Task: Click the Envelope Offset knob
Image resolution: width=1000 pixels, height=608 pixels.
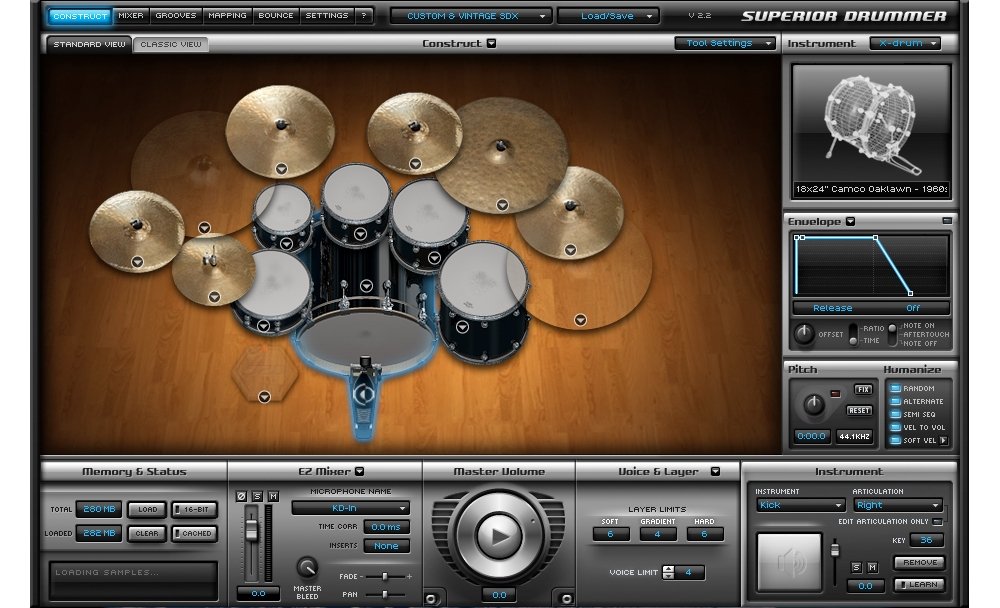Action: tap(803, 335)
